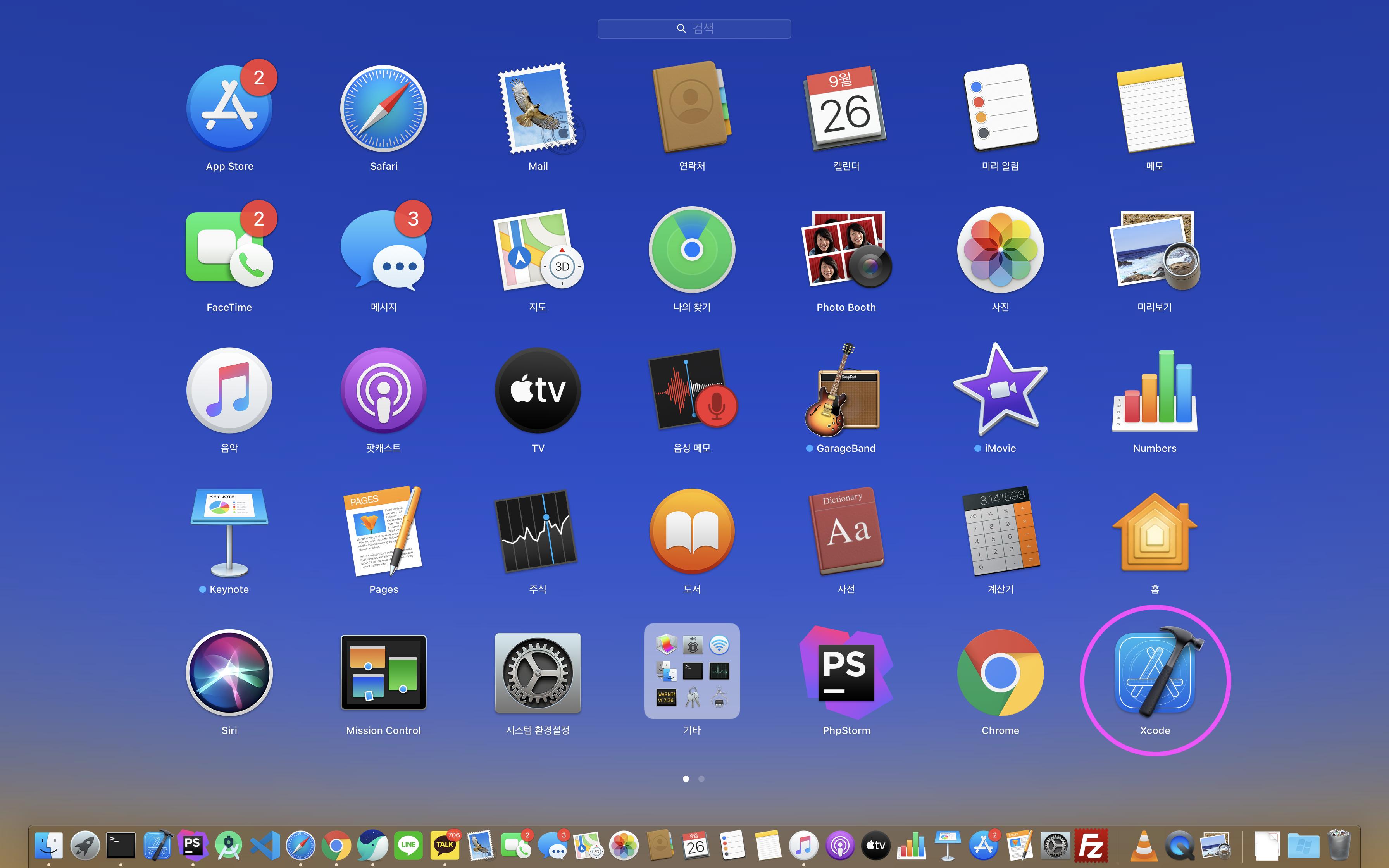Open the 홈 Home app
This screenshot has width=1389, height=868.
(1155, 532)
